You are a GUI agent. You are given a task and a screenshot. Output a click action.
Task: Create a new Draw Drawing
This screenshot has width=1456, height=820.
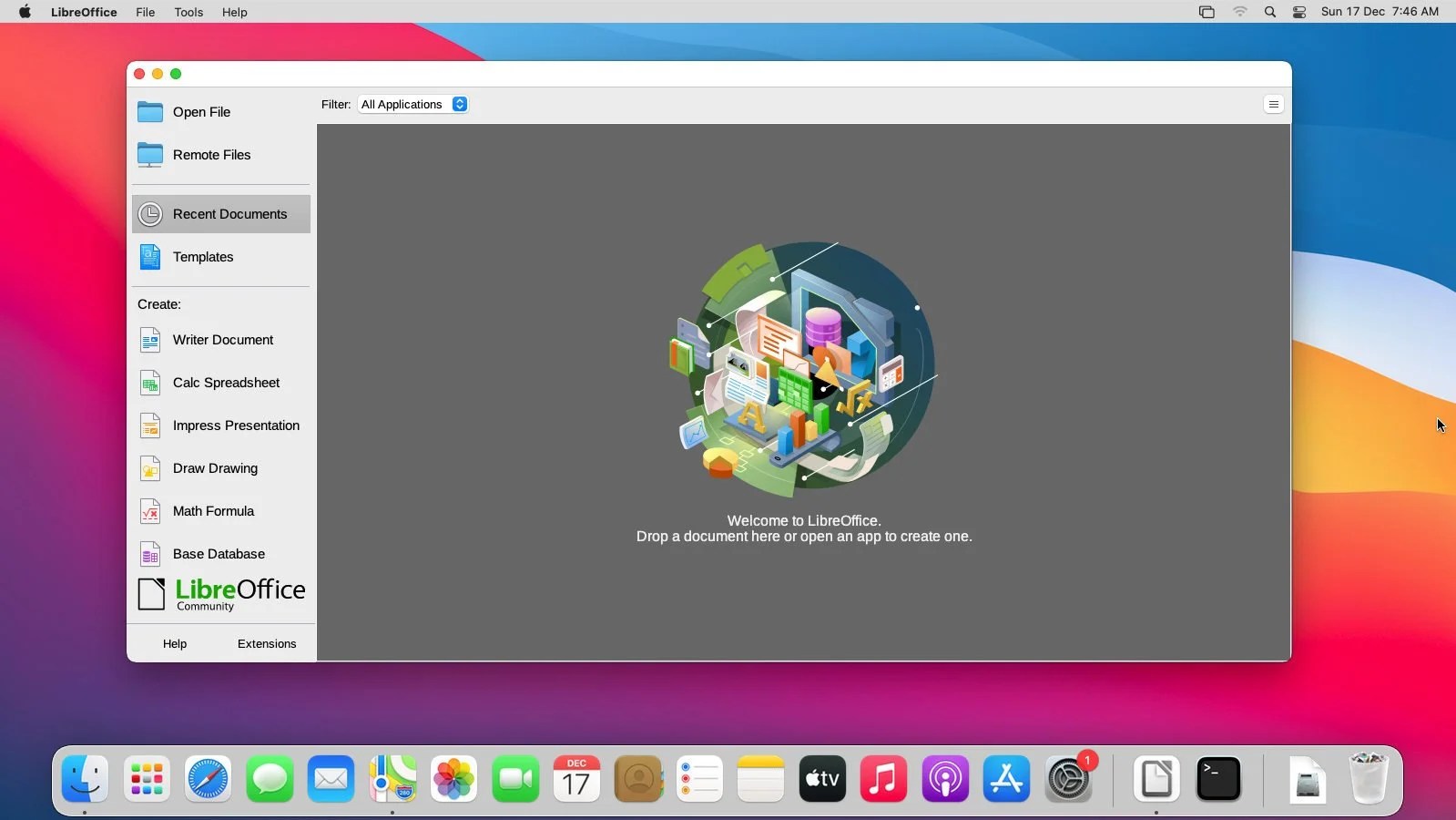(x=221, y=468)
